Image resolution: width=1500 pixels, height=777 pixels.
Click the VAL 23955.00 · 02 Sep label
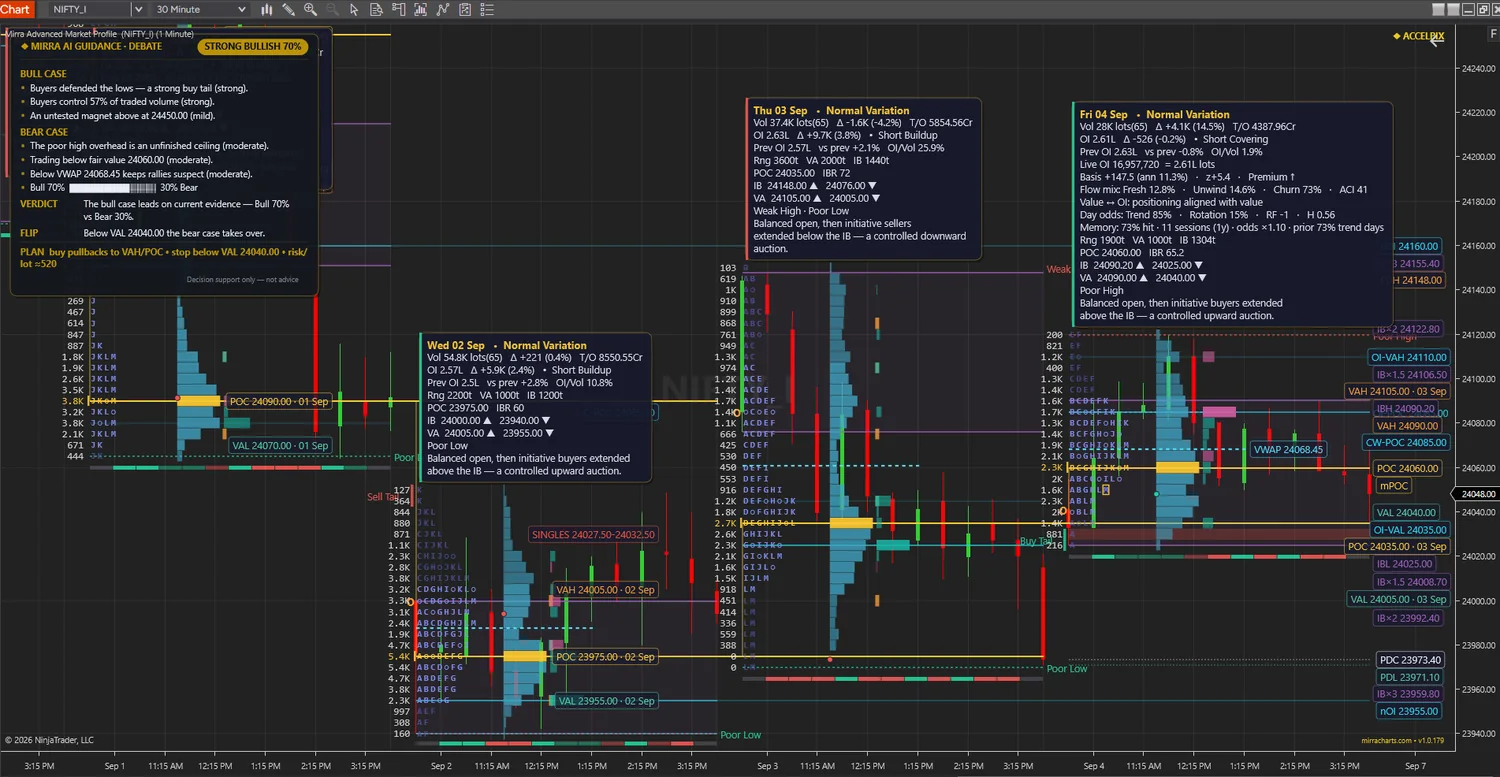(x=606, y=701)
